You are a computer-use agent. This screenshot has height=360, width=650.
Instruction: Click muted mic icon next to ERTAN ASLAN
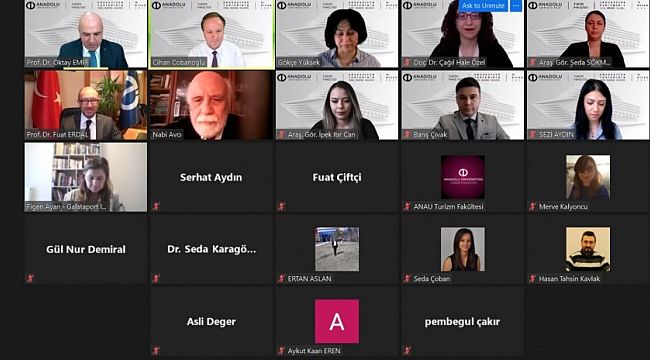(281, 279)
